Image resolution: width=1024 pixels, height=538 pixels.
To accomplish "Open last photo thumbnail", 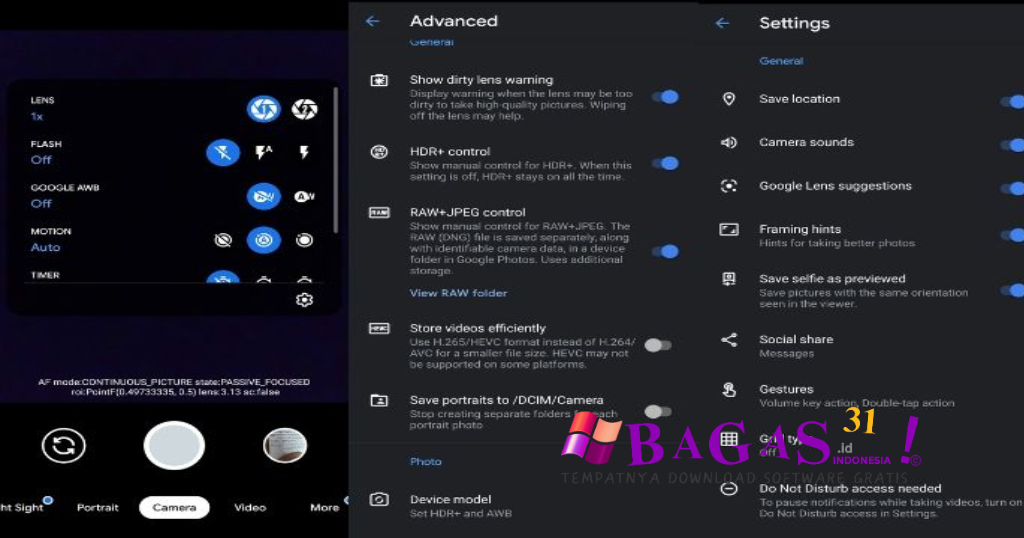I will click(285, 445).
